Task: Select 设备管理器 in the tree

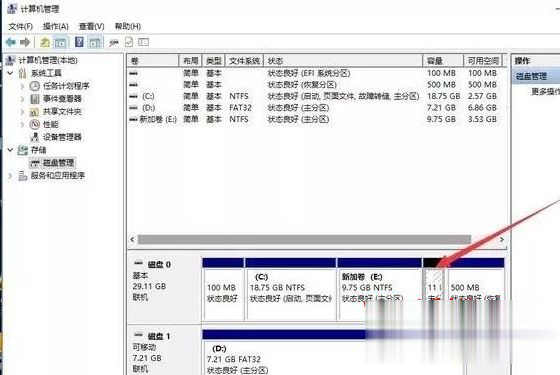Action: point(62,137)
